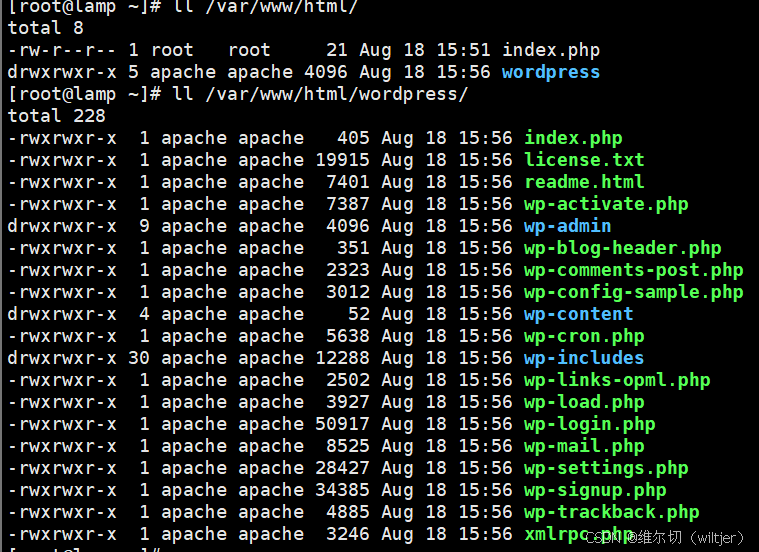Click wp-load.php file name
This screenshot has height=552, width=759.
584,402
